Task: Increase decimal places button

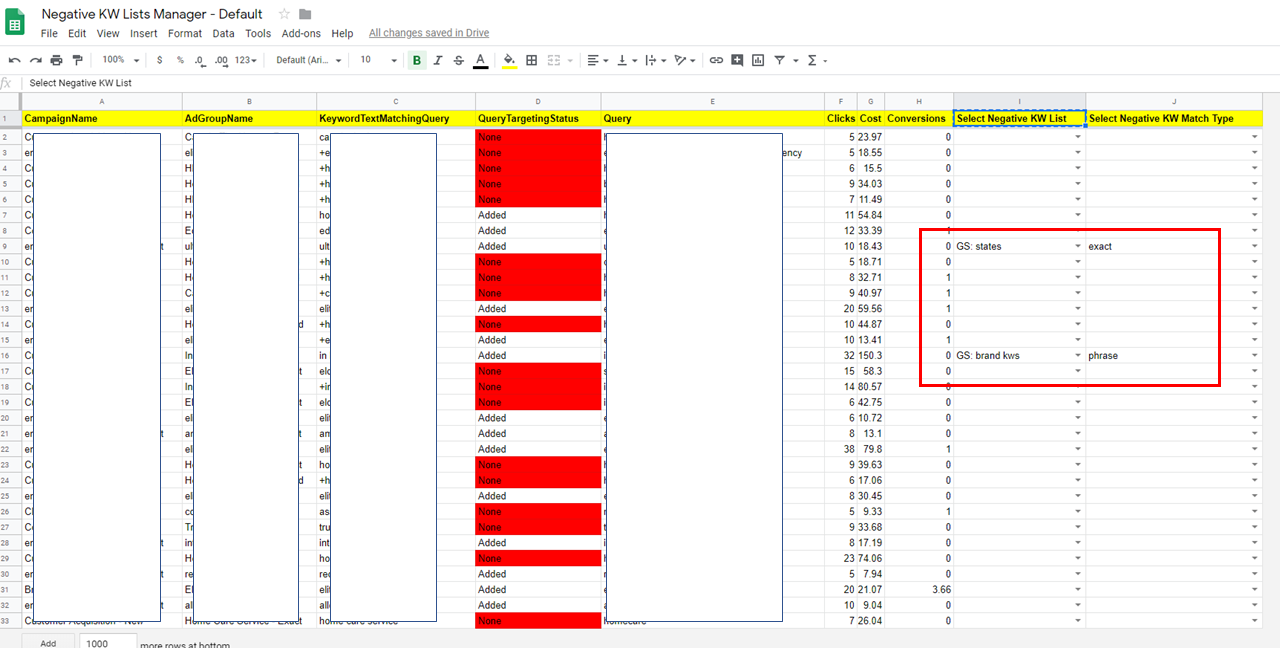Action: pyautogui.click(x=222, y=60)
